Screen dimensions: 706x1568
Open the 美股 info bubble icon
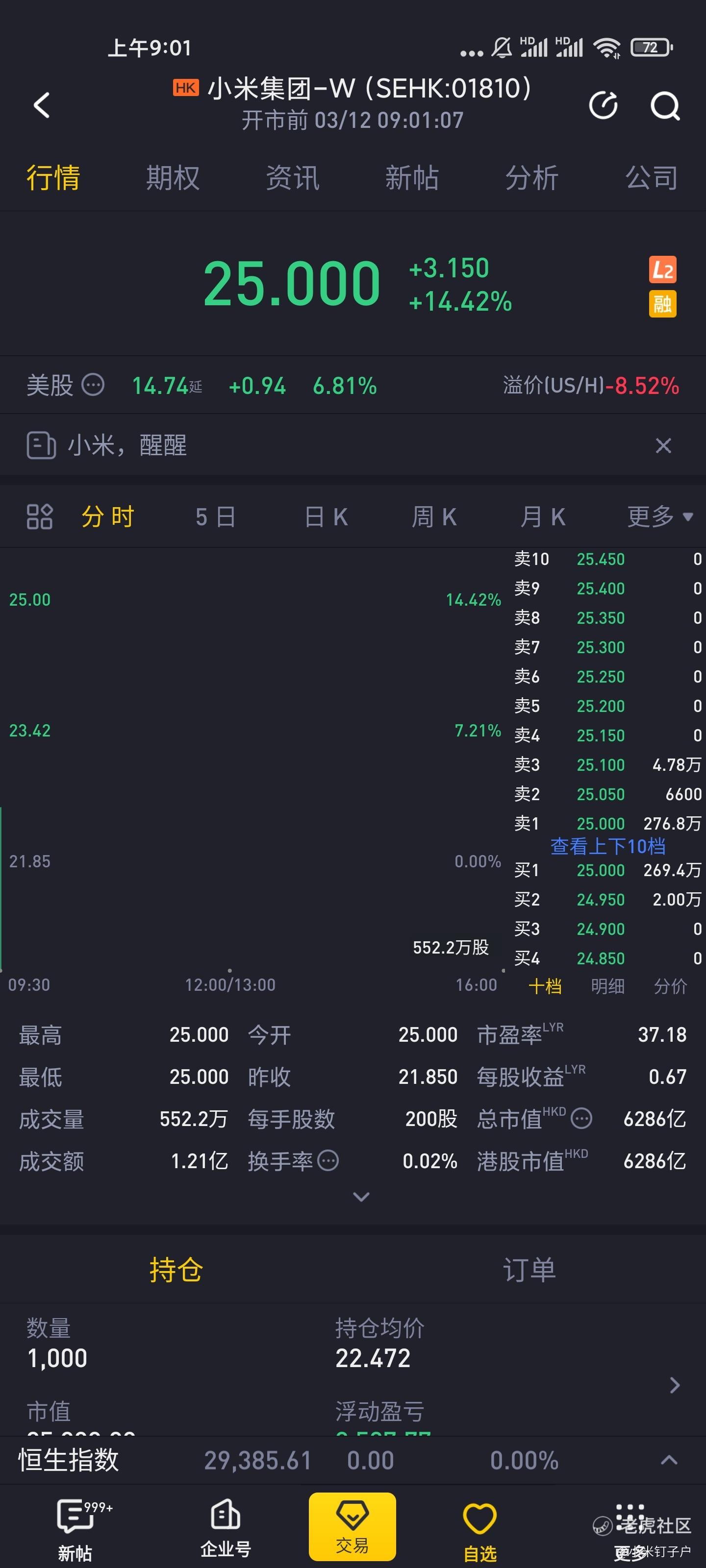tap(93, 385)
